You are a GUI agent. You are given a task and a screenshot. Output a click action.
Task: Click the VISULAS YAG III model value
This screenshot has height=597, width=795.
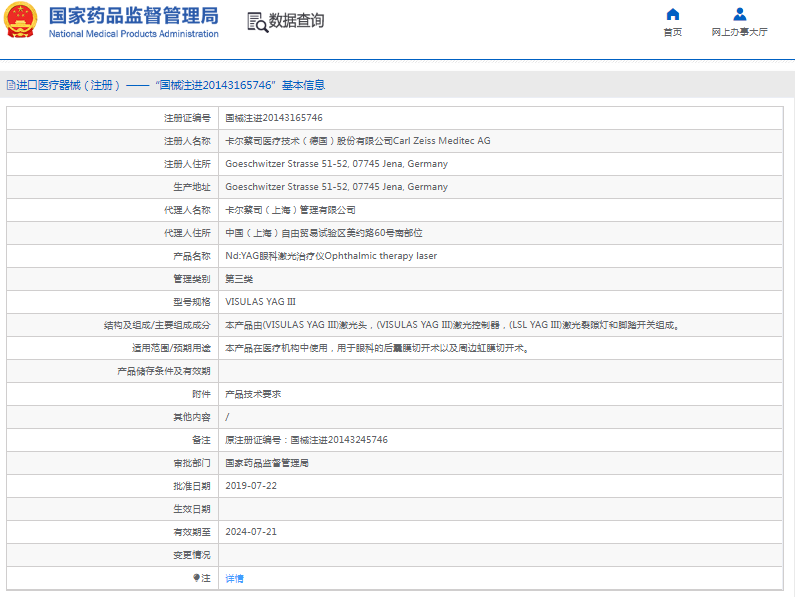coord(260,302)
